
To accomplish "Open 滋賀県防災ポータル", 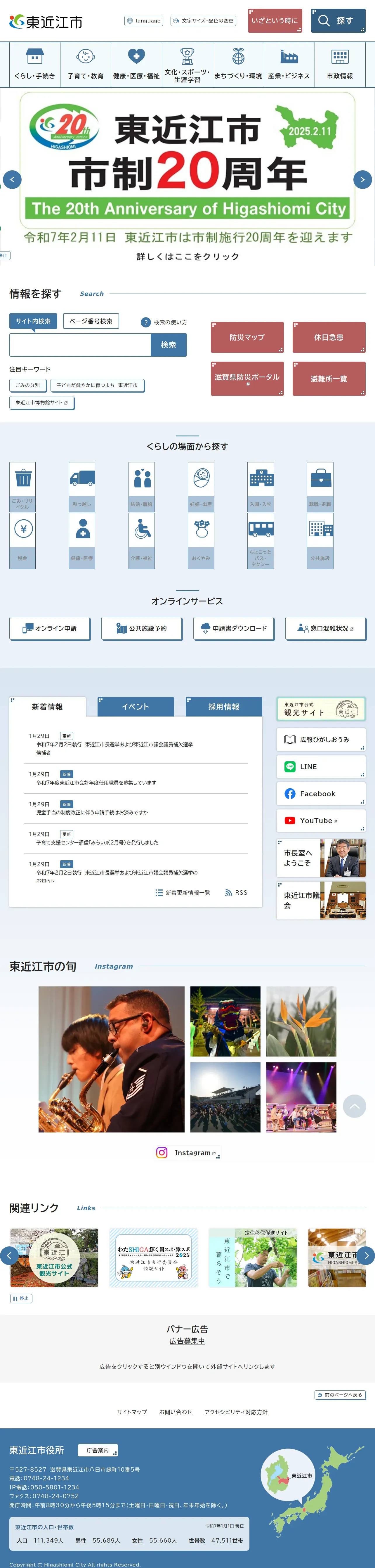I will tap(247, 379).
